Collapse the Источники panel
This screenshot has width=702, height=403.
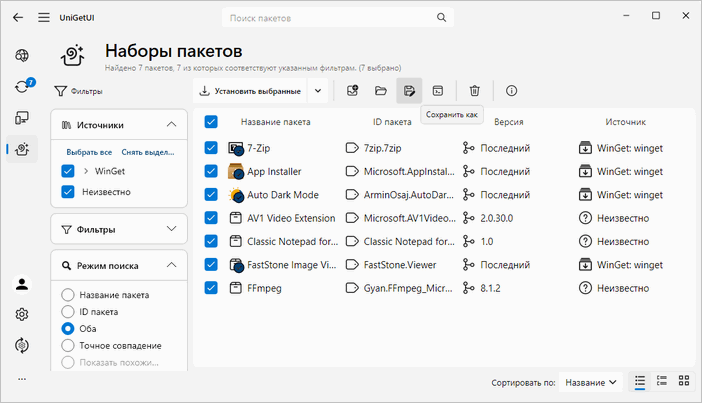(x=171, y=124)
